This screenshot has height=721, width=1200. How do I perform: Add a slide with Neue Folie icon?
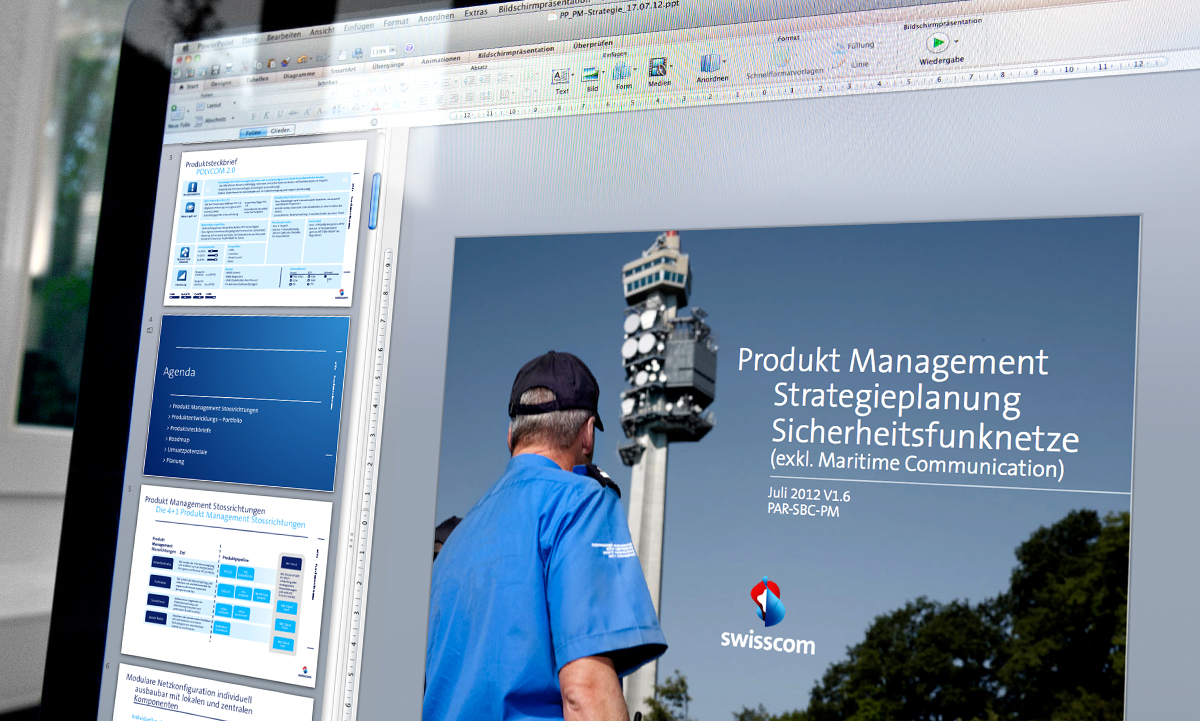(x=178, y=112)
